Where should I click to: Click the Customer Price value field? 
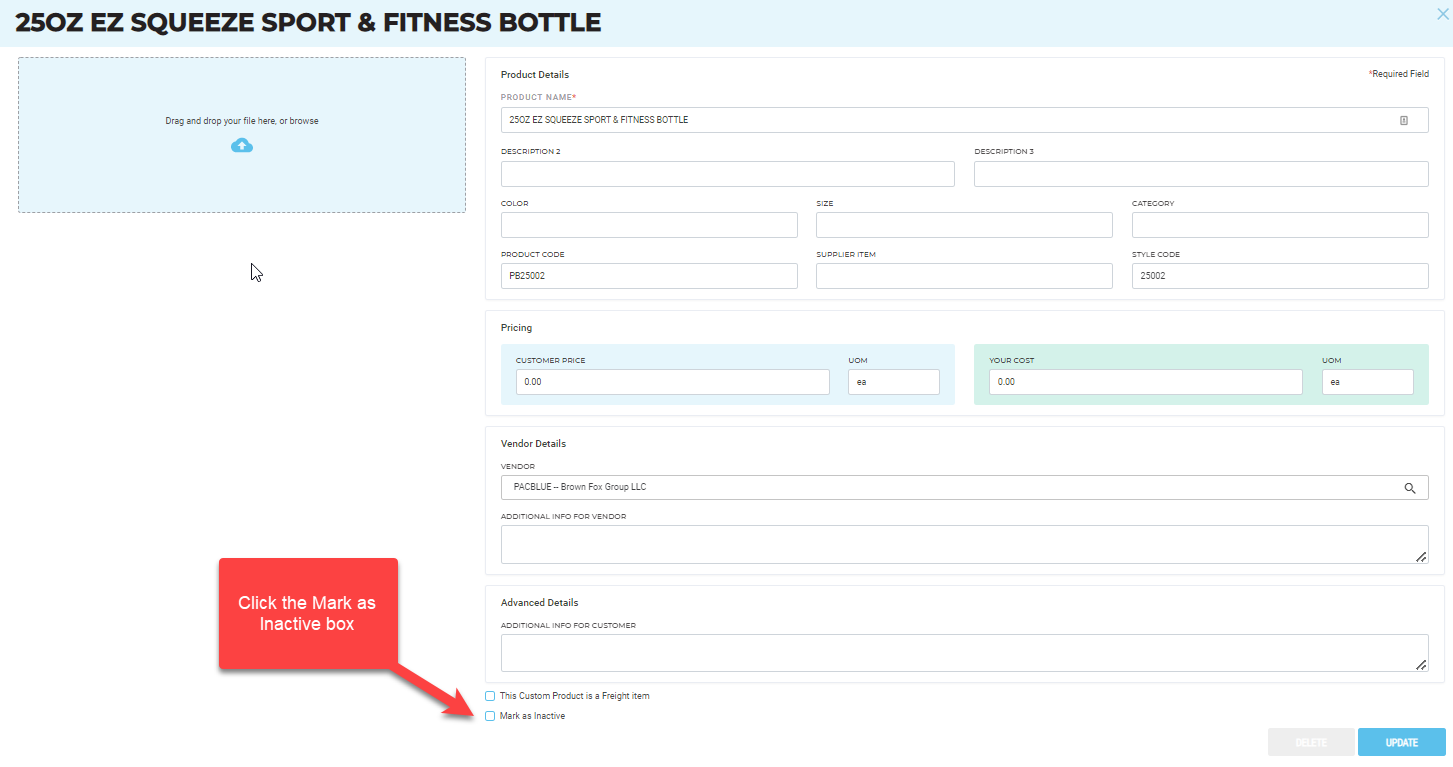[672, 381]
